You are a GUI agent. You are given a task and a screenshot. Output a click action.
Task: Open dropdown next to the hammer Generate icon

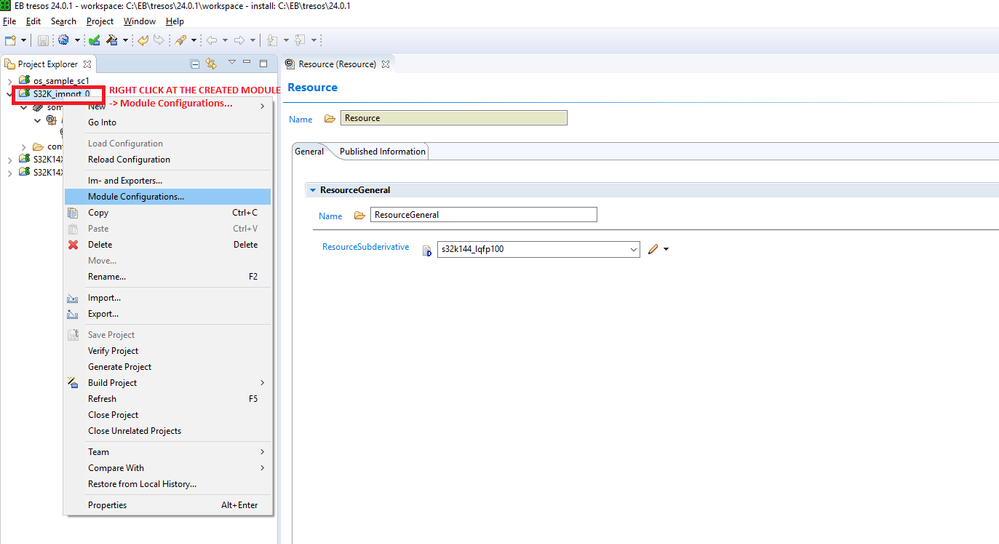pos(125,40)
